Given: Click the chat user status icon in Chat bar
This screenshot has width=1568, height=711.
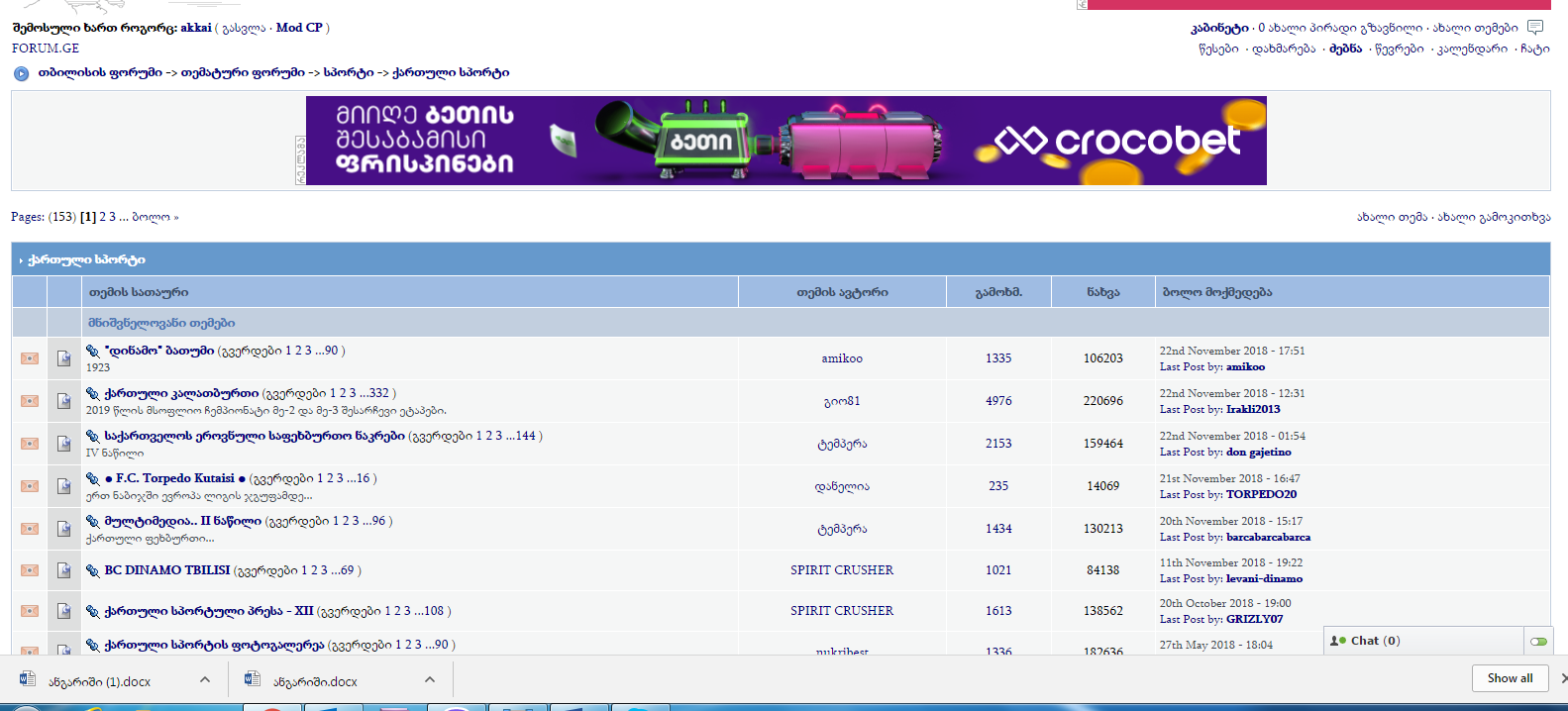Looking at the screenshot, I should [x=1338, y=641].
